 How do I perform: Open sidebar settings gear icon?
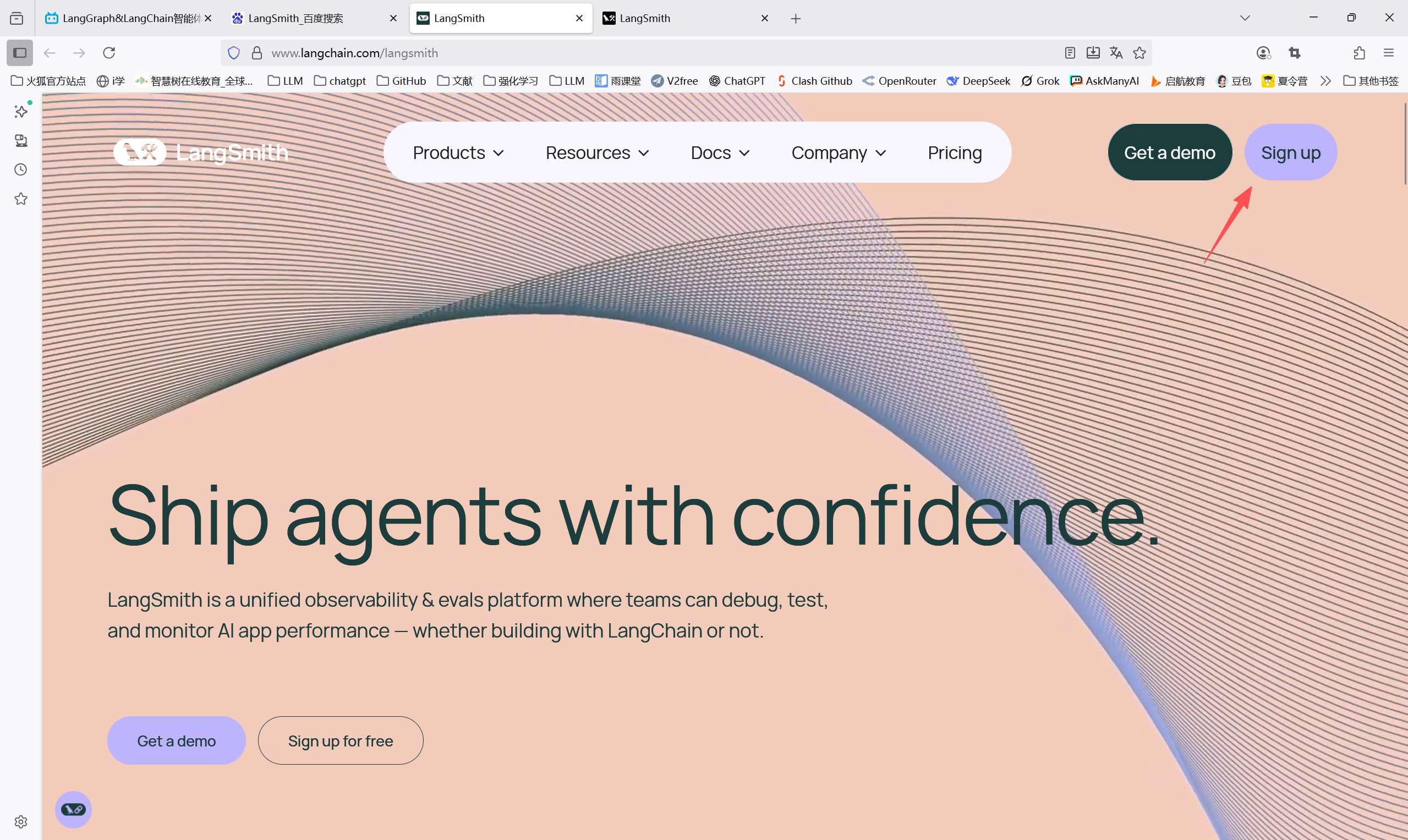pos(21,821)
